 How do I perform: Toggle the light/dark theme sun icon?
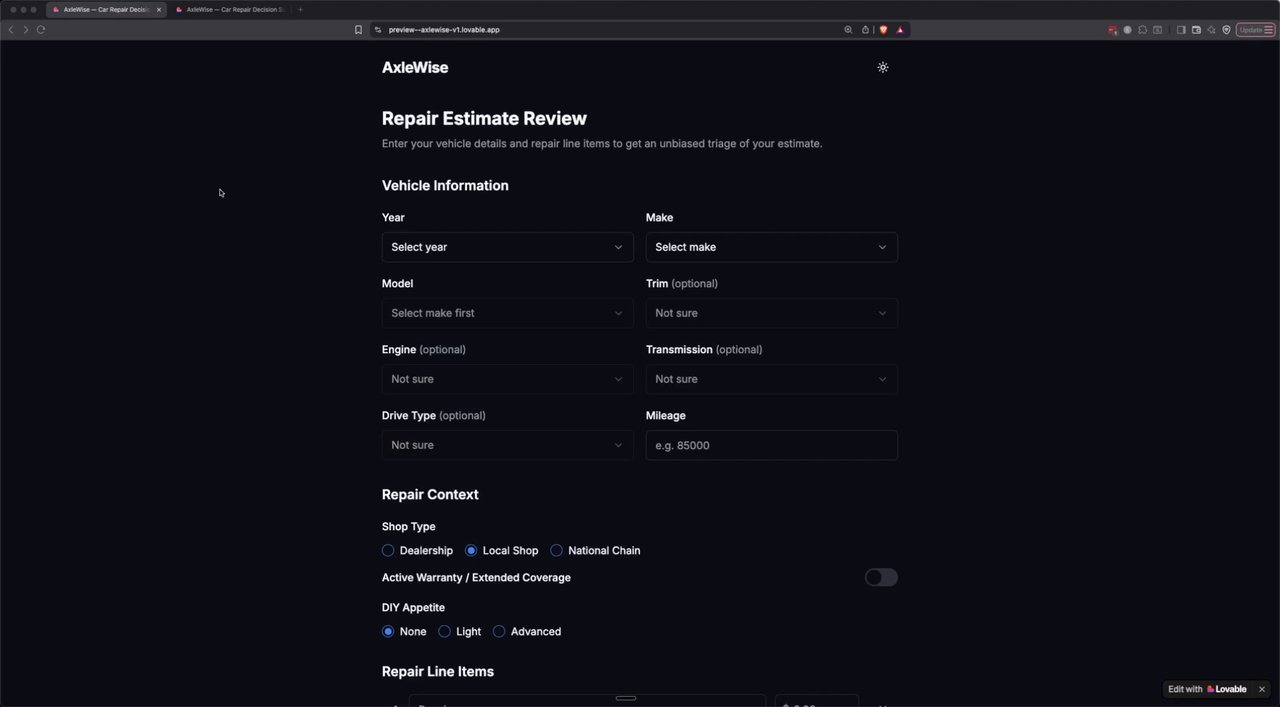click(x=882, y=67)
